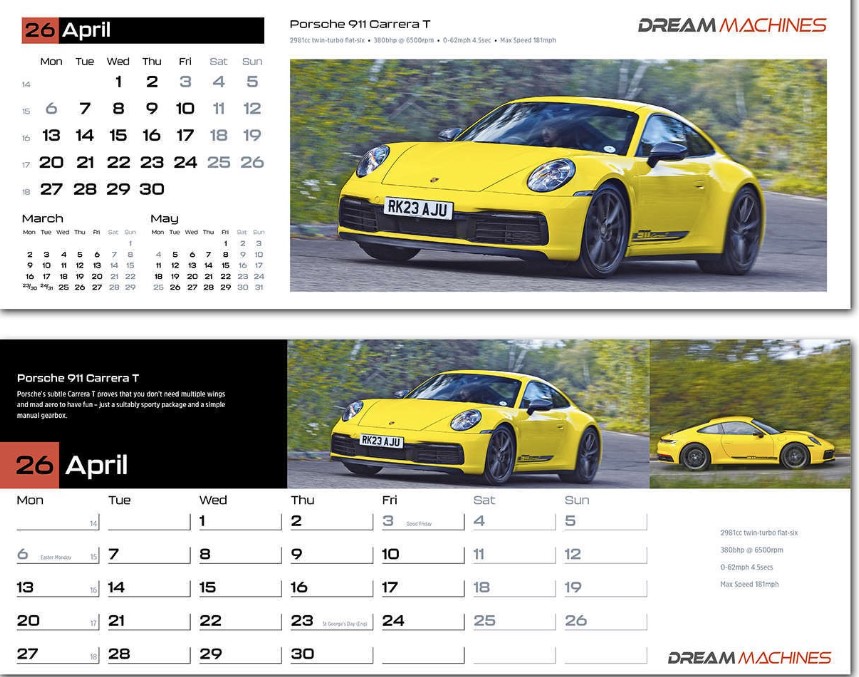Click the large yellow Porsche photo in the upper calendar
This screenshot has width=859, height=677.
click(x=558, y=175)
